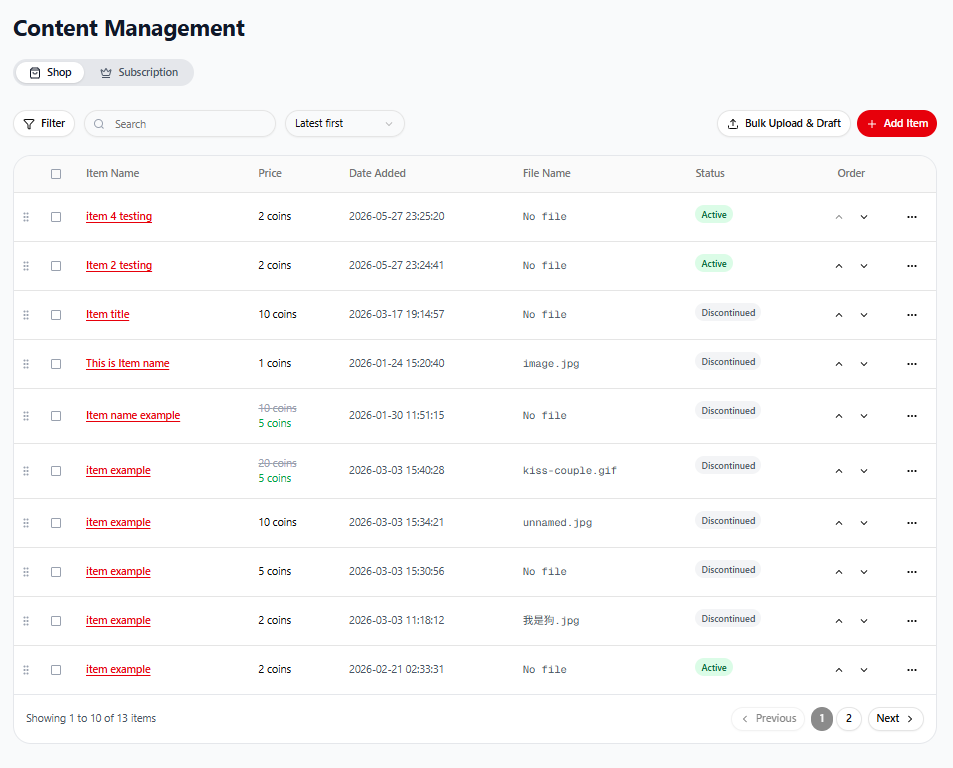953x768 pixels.
Task: Check the 'Item 2 testing' row checkbox
Action: pyautogui.click(x=56, y=266)
